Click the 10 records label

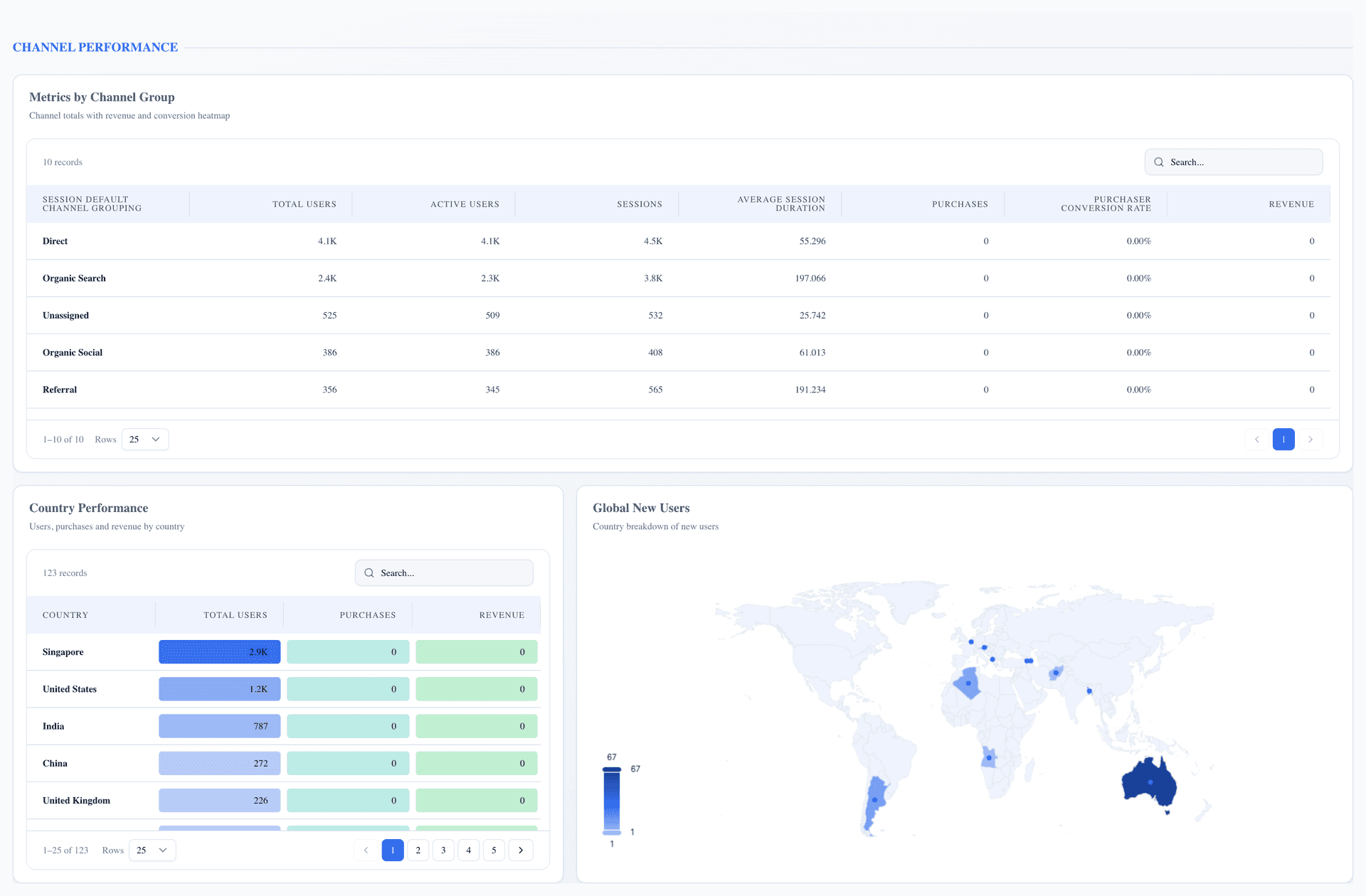63,162
